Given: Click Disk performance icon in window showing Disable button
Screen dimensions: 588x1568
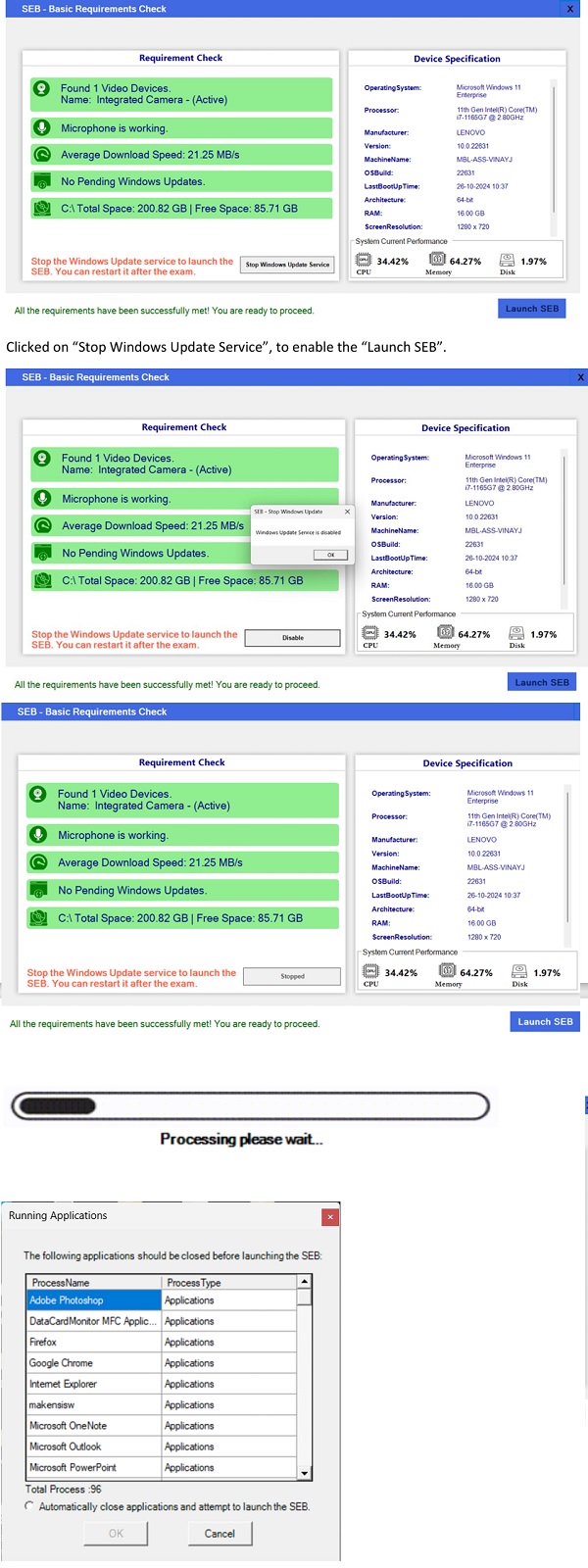Looking at the screenshot, I should pos(516,633).
